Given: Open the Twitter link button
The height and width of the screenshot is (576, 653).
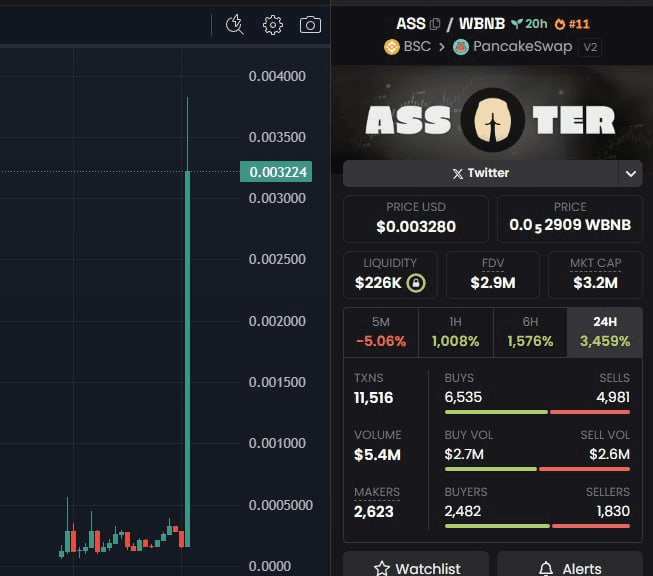Looking at the screenshot, I should (x=481, y=173).
